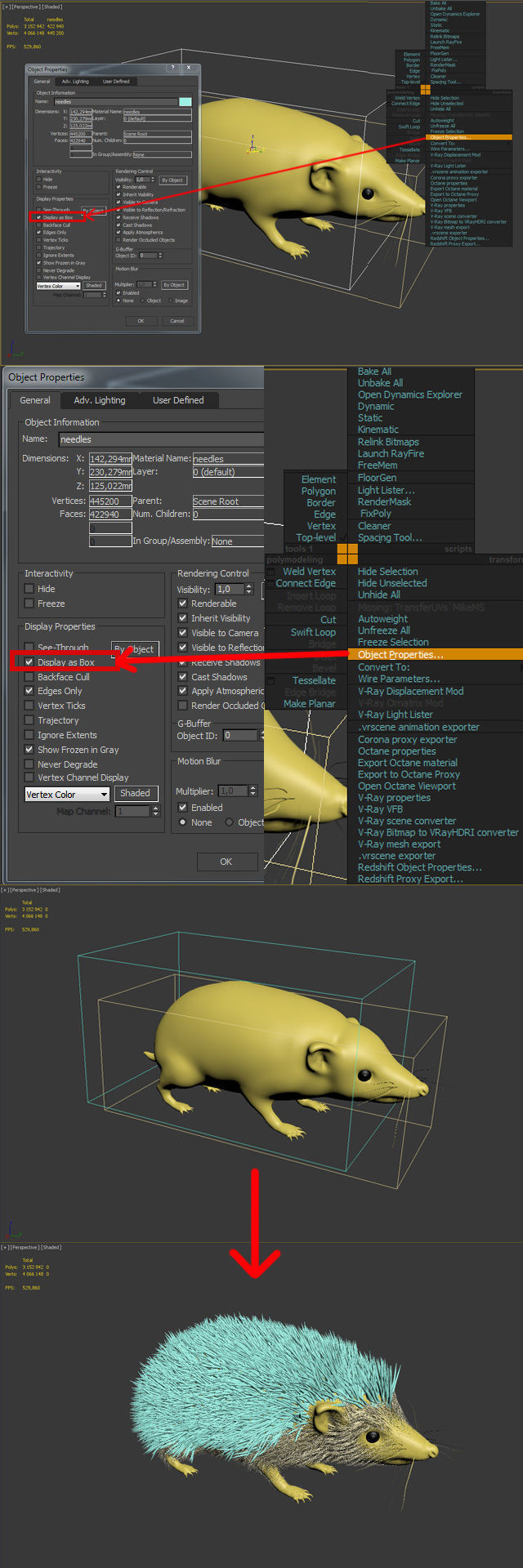The image size is (523, 1568).
Task: Click OK button in enlarged dialog
Action: (226, 862)
